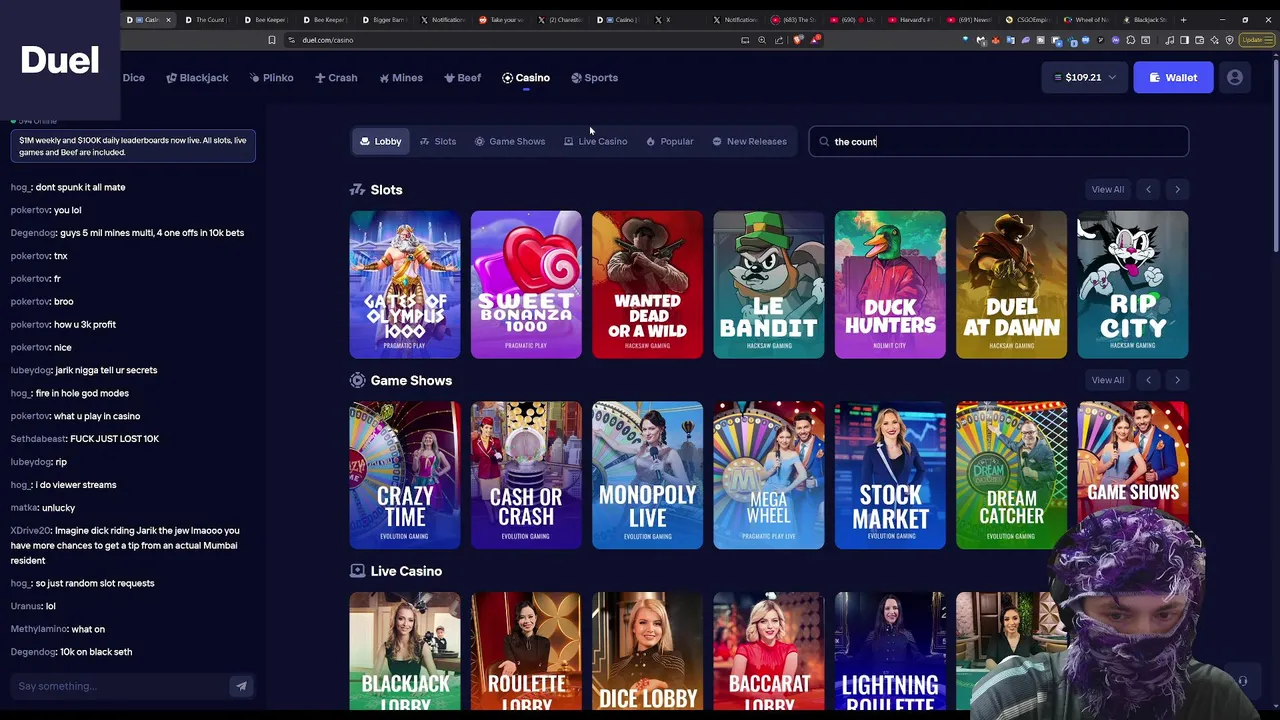Go to the Sports section

594,77
